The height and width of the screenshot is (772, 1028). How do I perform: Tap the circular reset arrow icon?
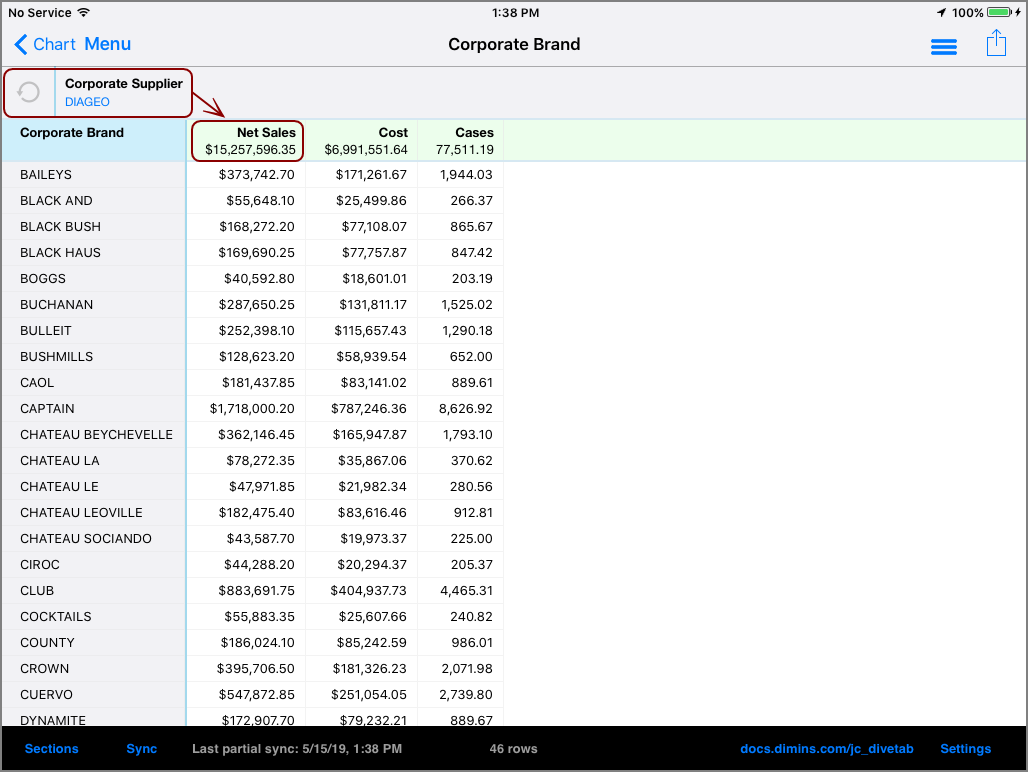[x=29, y=93]
